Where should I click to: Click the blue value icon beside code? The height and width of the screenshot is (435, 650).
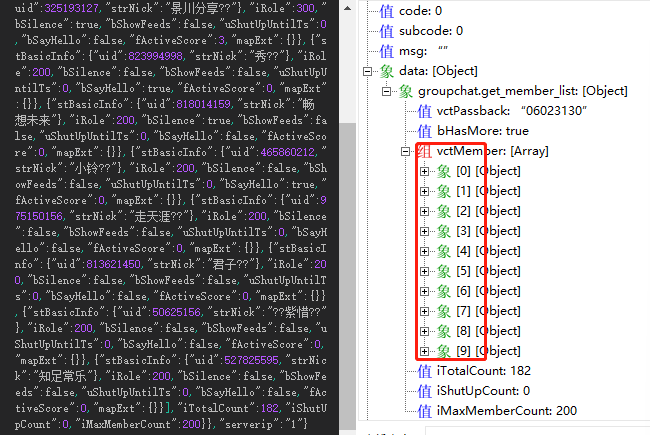coord(386,11)
